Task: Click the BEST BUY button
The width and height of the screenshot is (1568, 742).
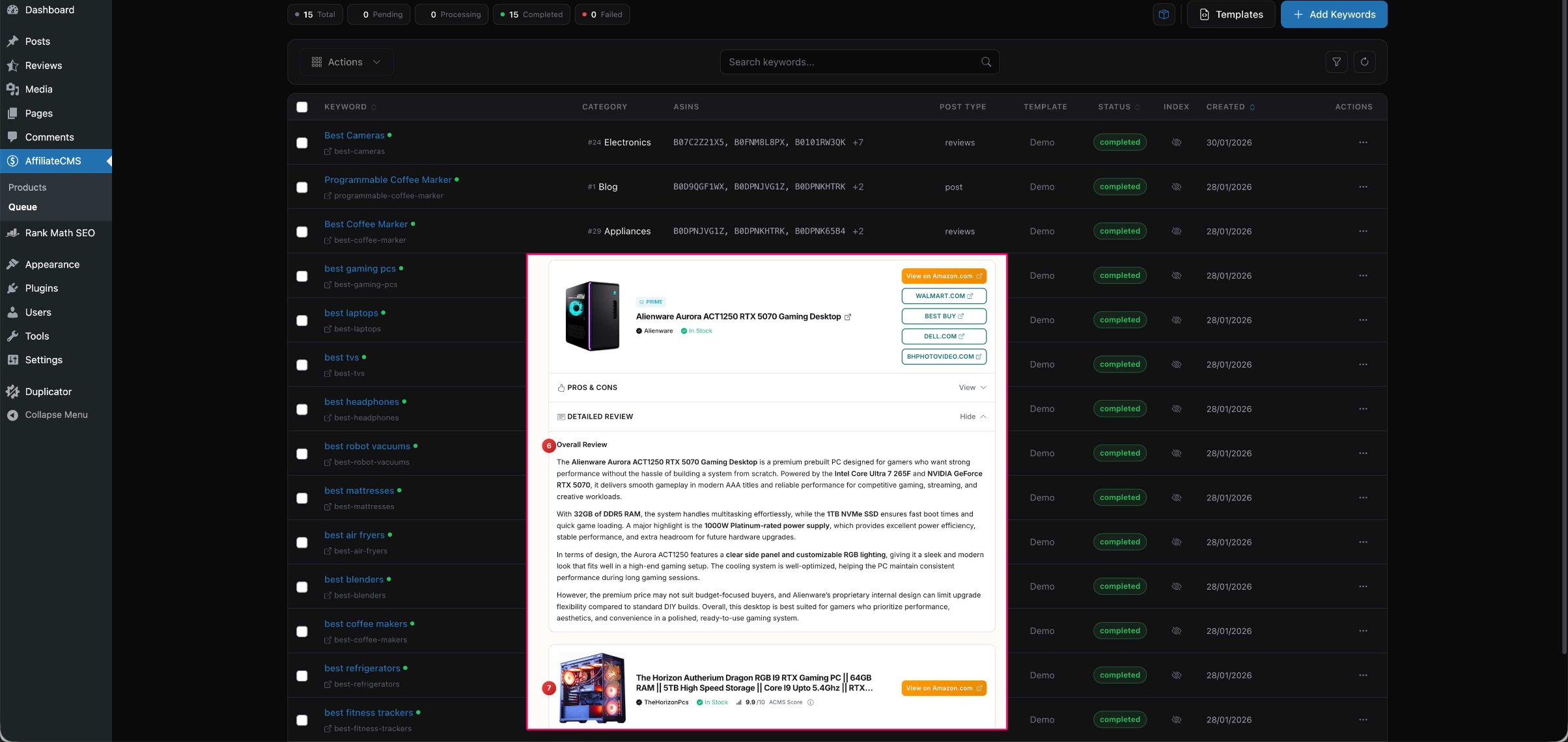Action: [944, 316]
